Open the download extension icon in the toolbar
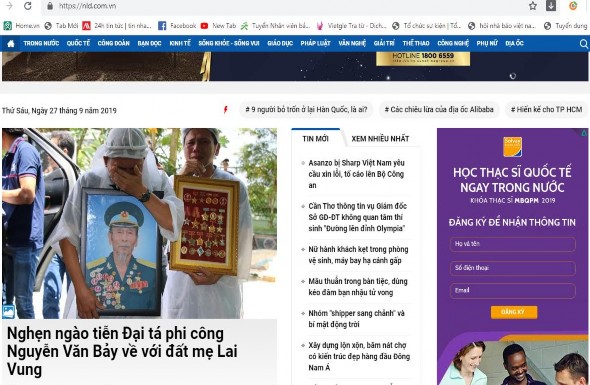This screenshot has height=385, width=590. pos(551,6)
